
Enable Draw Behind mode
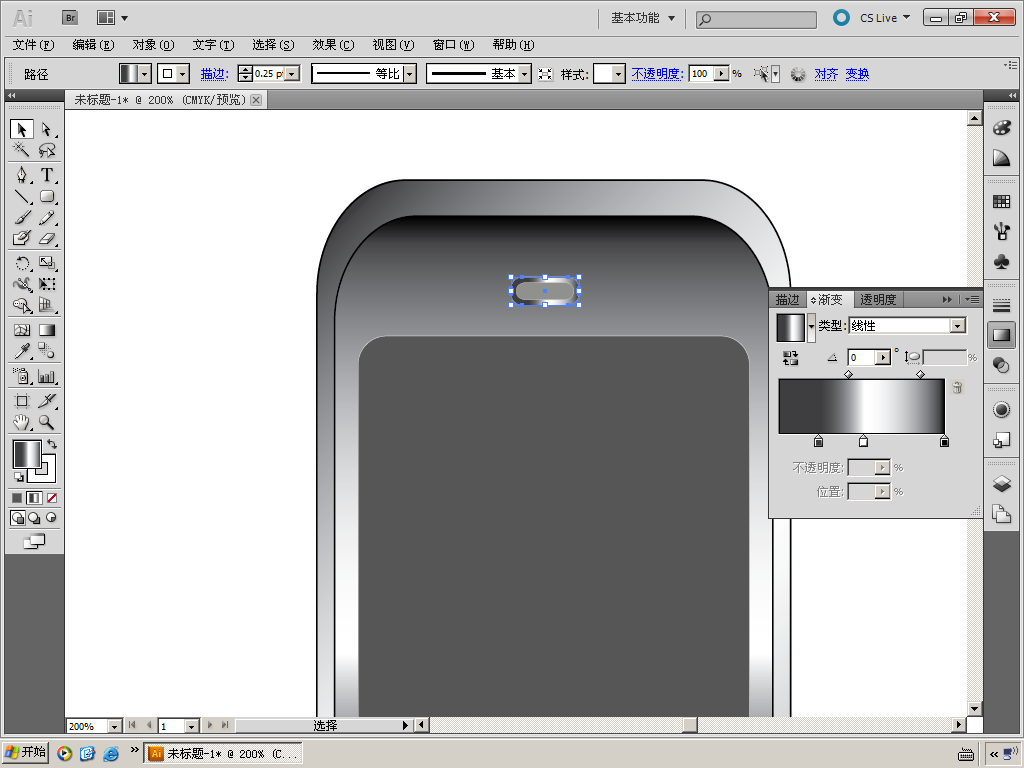[x=34, y=518]
